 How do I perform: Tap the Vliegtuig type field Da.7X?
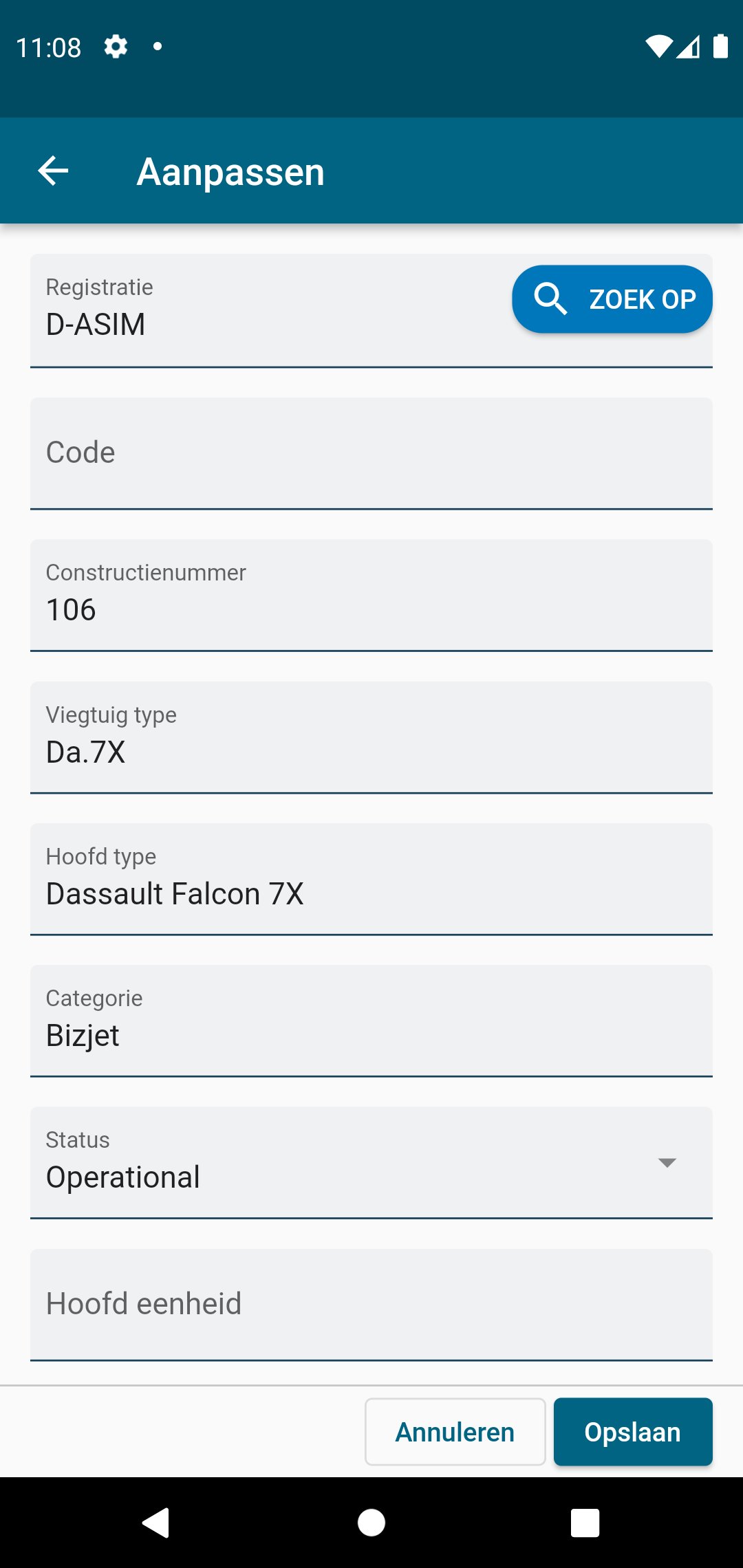coord(371,737)
